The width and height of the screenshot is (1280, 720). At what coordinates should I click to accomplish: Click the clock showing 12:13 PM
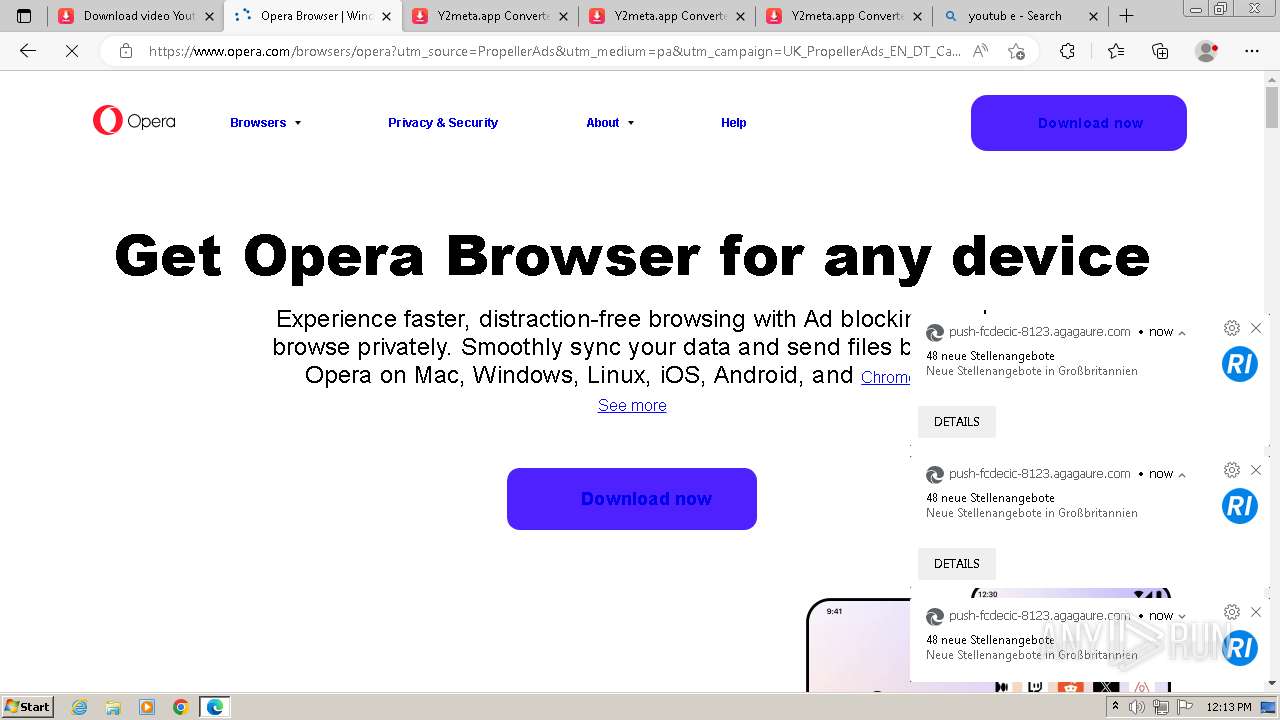[1228, 707]
